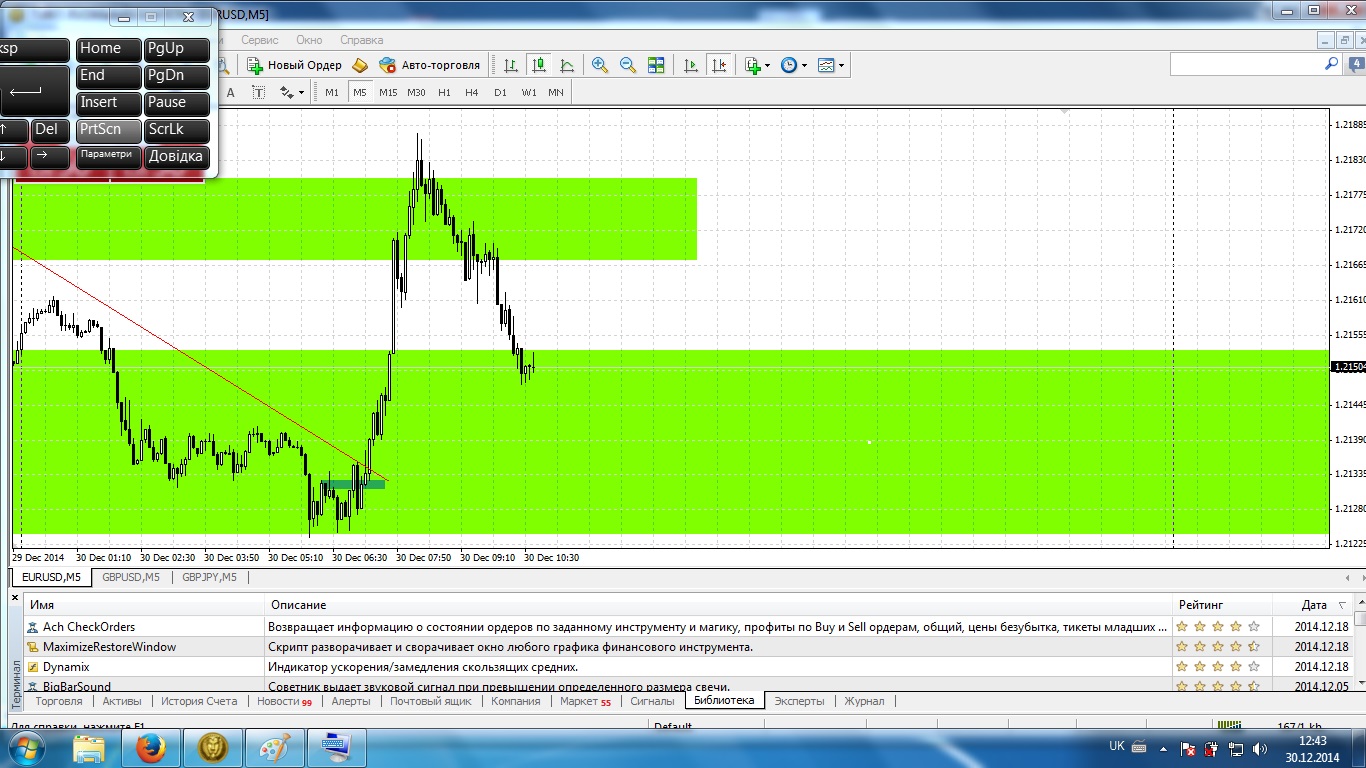Open the chart templates dropdown
The image size is (1366, 768).
point(830,65)
